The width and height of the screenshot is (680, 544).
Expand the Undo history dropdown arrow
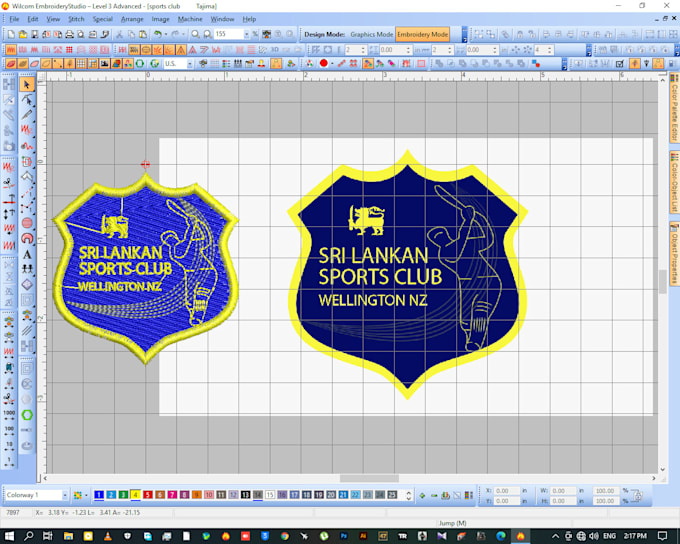[166, 34]
